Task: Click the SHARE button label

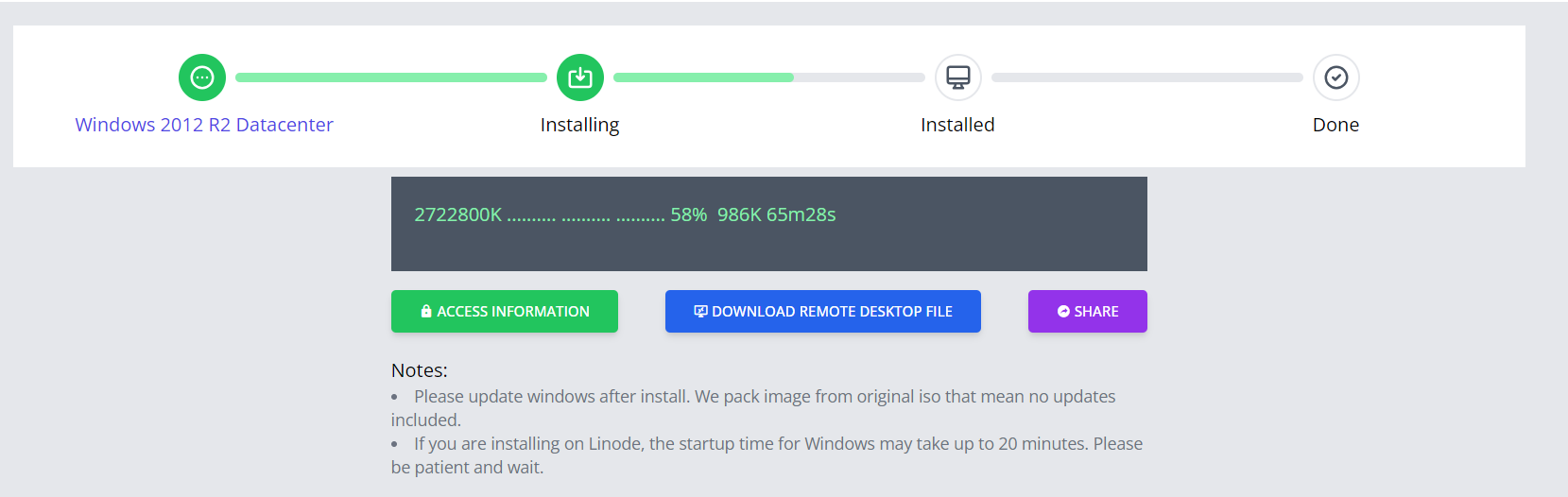Action: click(1096, 311)
